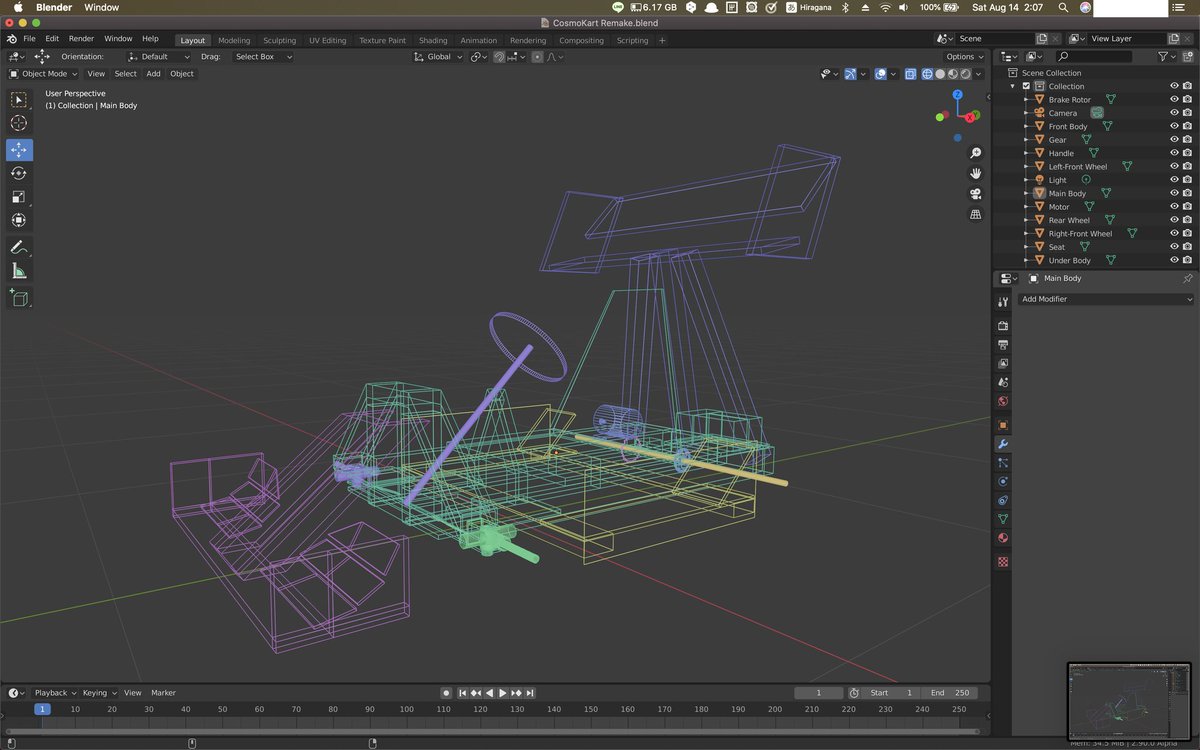Jump to the timeline end frame

point(529,693)
